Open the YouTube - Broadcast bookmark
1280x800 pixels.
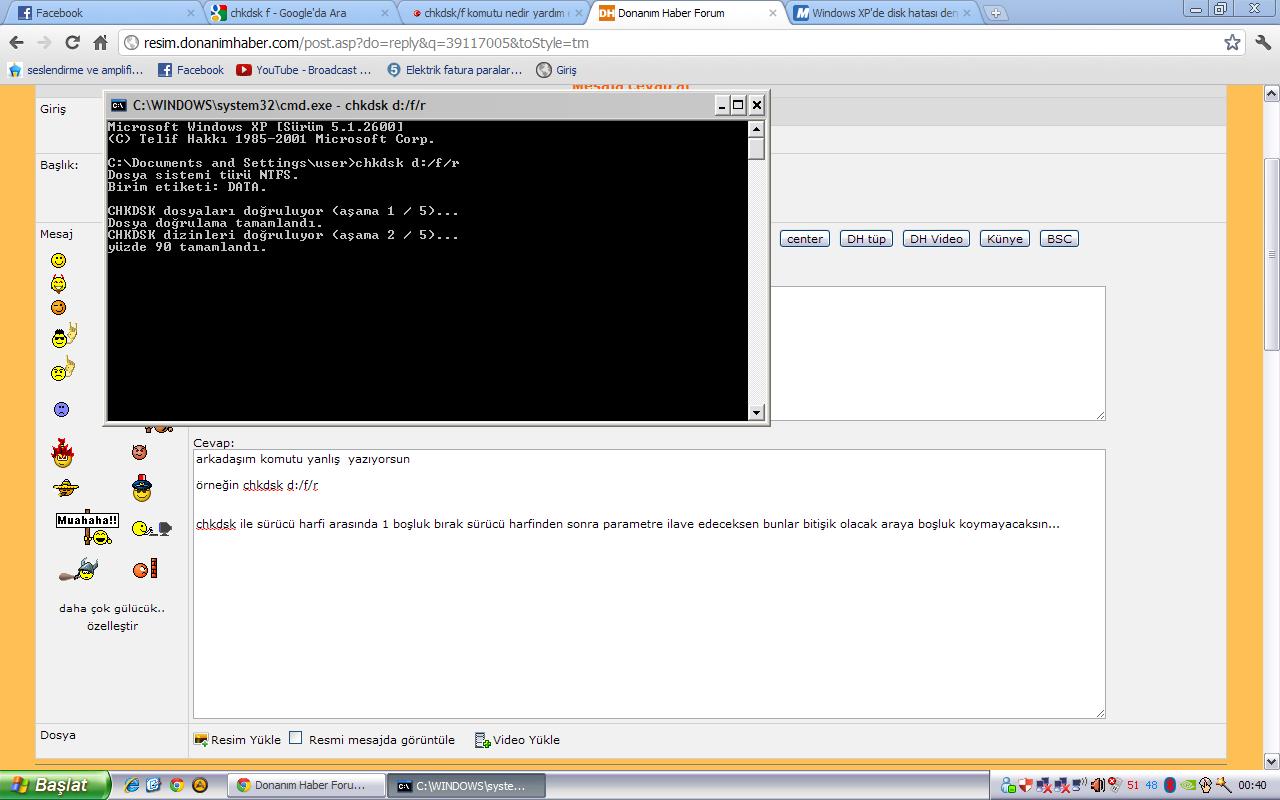point(303,70)
